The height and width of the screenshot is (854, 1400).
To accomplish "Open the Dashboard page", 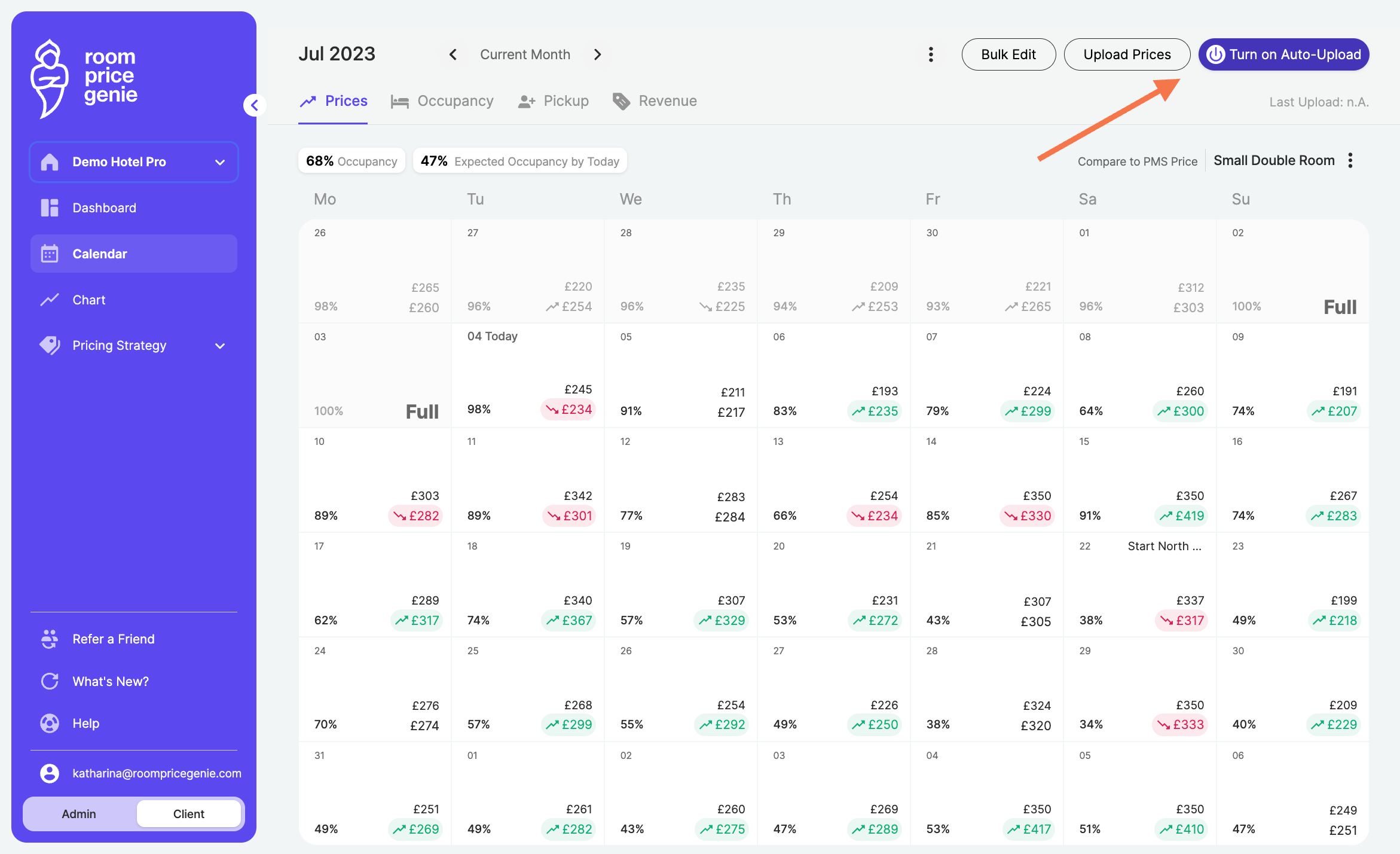I will pyautogui.click(x=133, y=208).
